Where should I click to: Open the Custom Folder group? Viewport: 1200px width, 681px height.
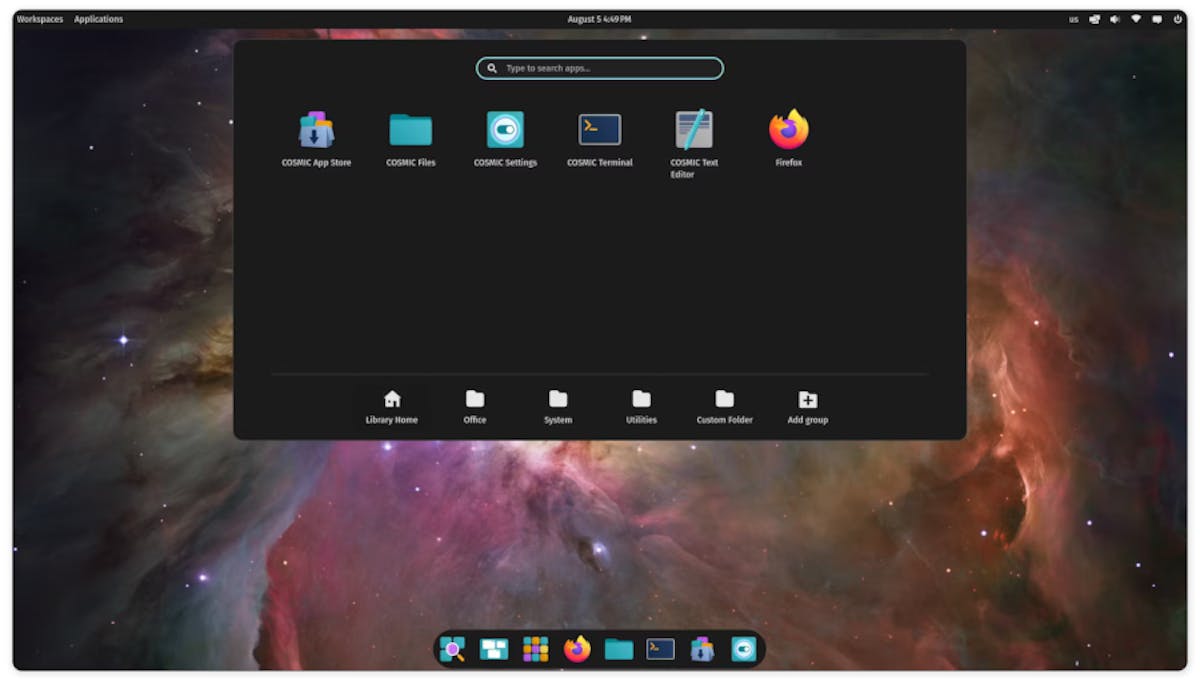click(x=725, y=407)
